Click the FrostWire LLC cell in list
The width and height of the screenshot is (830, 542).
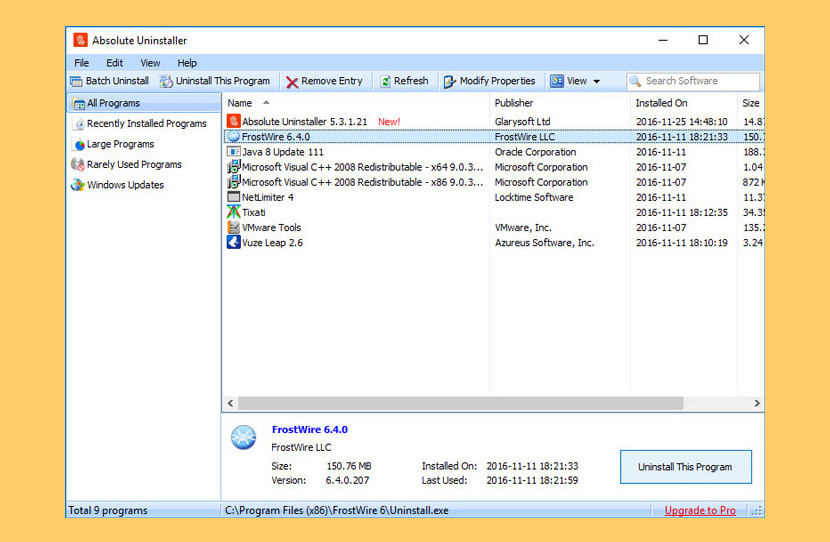(525, 137)
